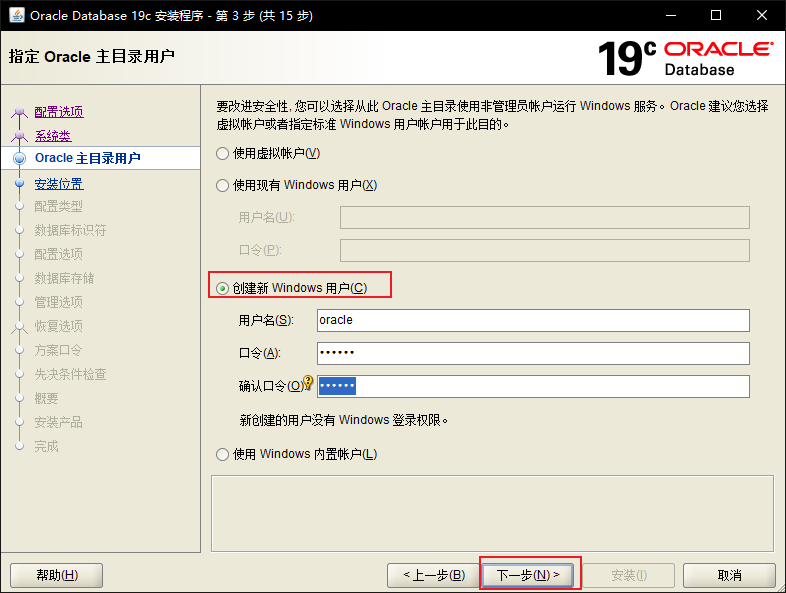The image size is (786, 593).
Task: Cancel installation with 取消 button
Action: (729, 575)
